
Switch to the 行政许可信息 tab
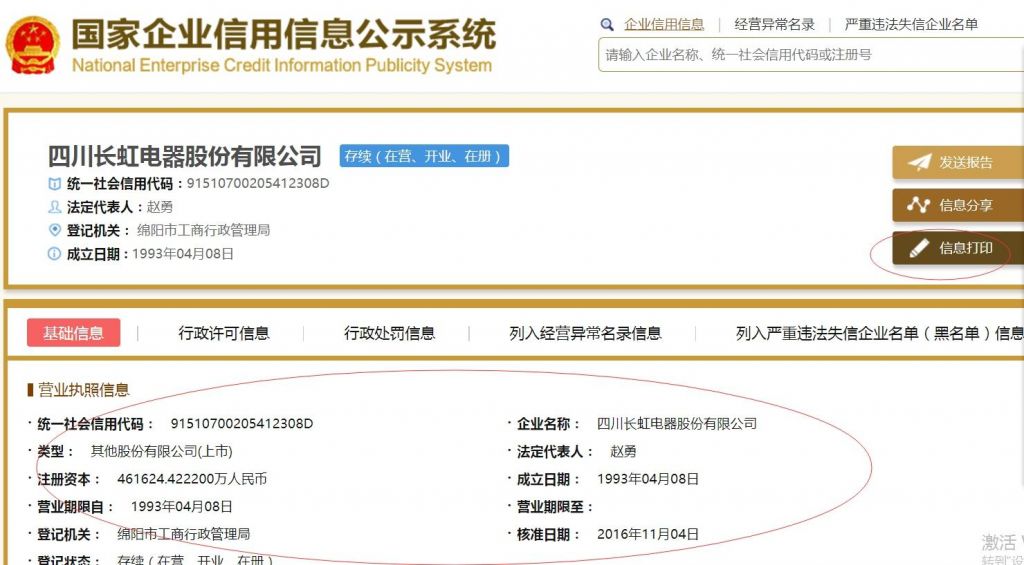pos(224,333)
